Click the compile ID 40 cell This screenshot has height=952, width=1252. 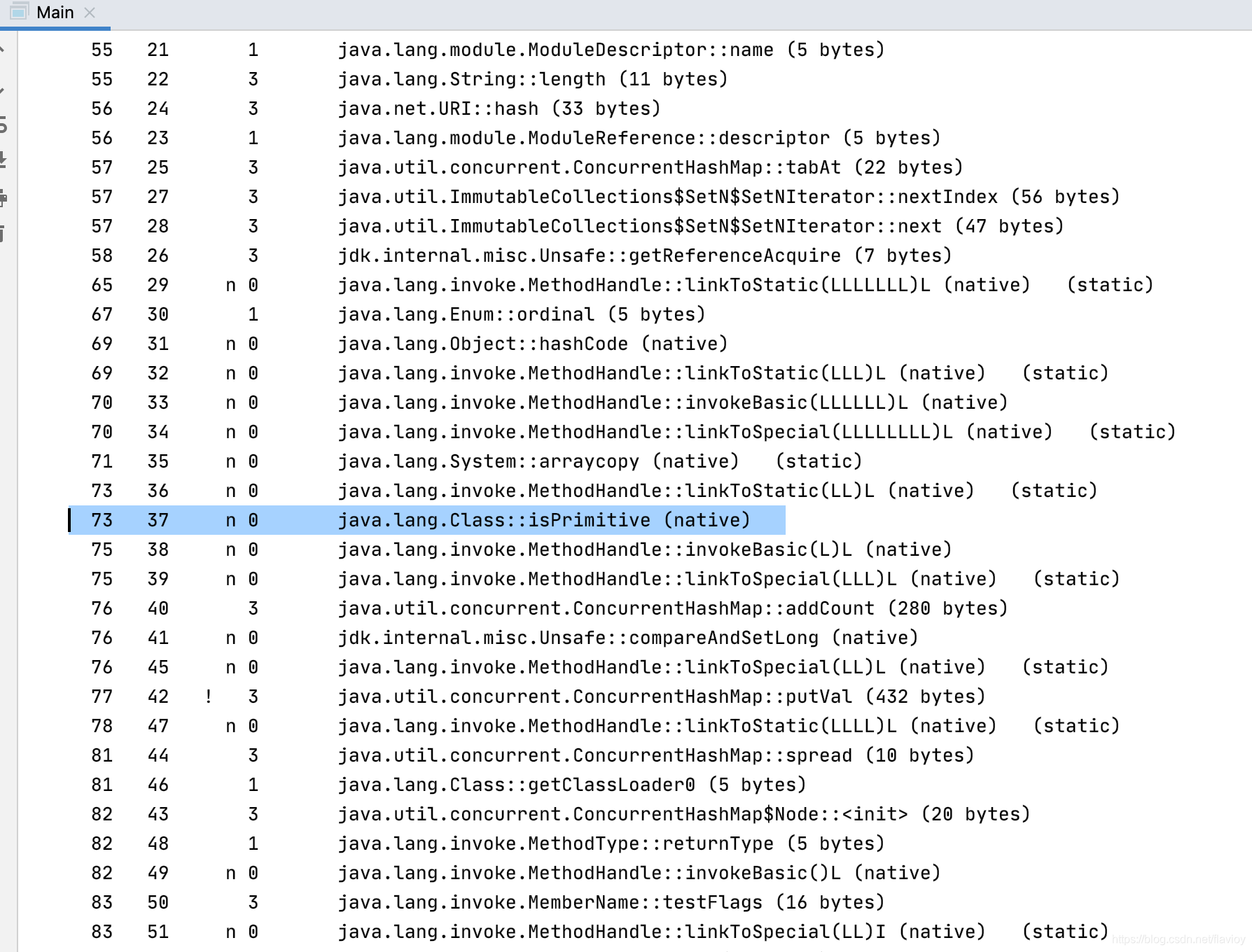(x=158, y=608)
